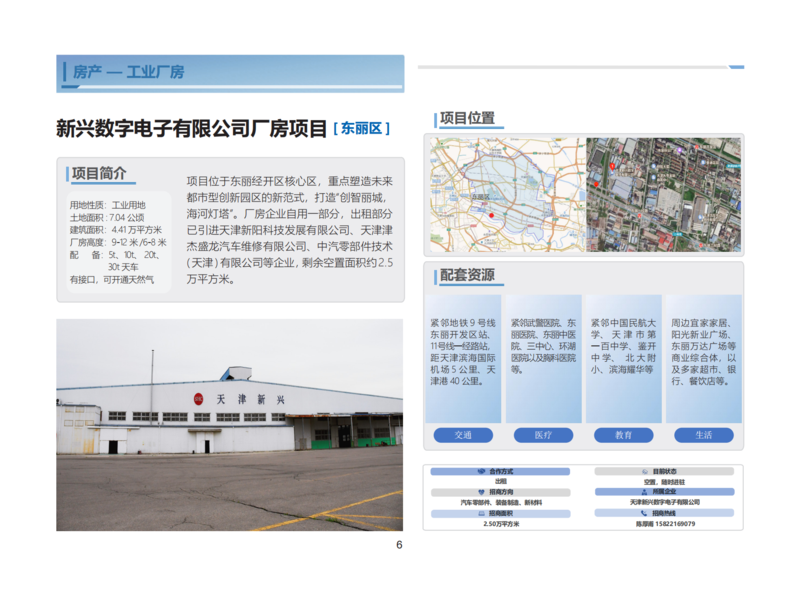Click the 项目位置 heading

(467, 118)
